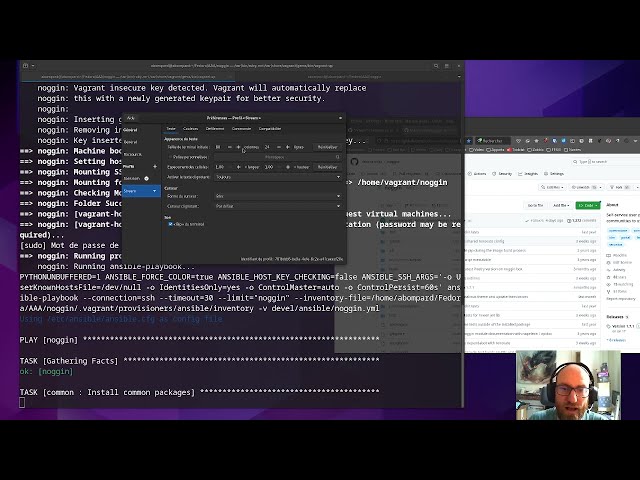The height and width of the screenshot is (480, 640).
Task: Click the Rechercher search box in the browser toolbar
Action: [x=493, y=141]
